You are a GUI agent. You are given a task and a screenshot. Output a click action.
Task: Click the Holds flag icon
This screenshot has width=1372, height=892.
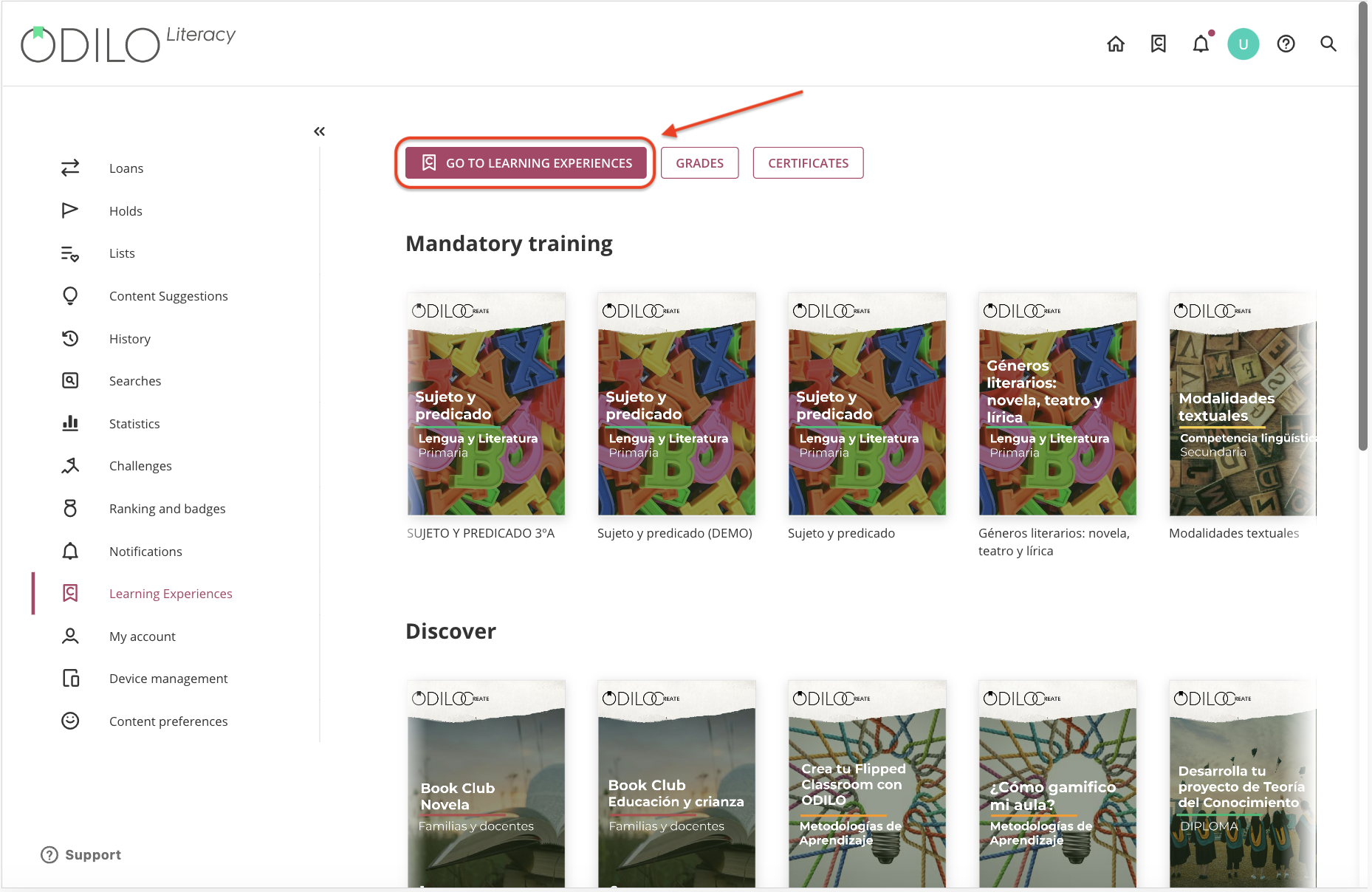coord(70,211)
